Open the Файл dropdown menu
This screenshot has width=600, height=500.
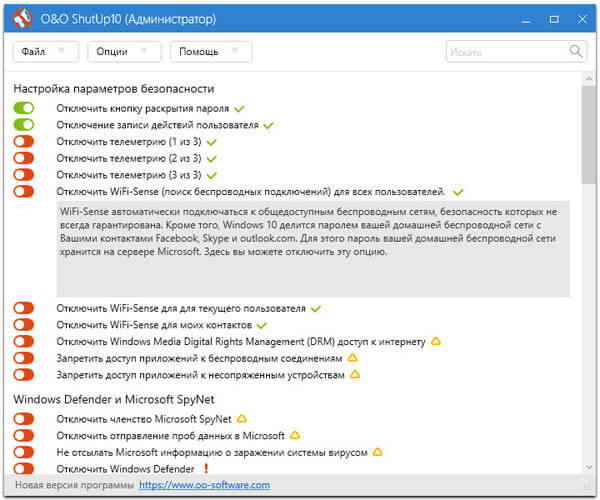[x=46, y=51]
